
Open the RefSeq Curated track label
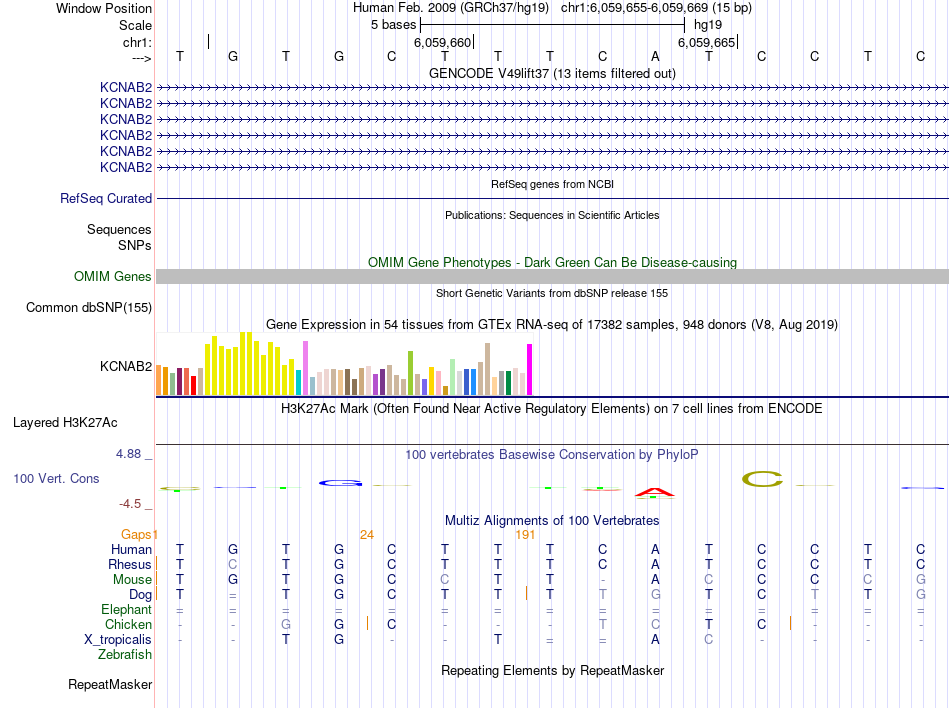point(106,199)
